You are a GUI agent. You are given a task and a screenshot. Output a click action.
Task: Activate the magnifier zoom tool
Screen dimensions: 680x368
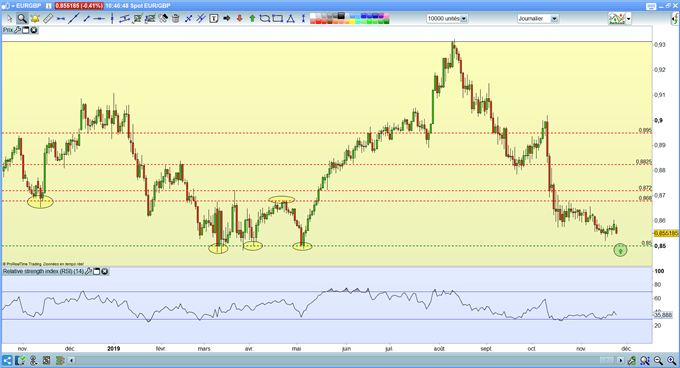pyautogui.click(x=22, y=19)
